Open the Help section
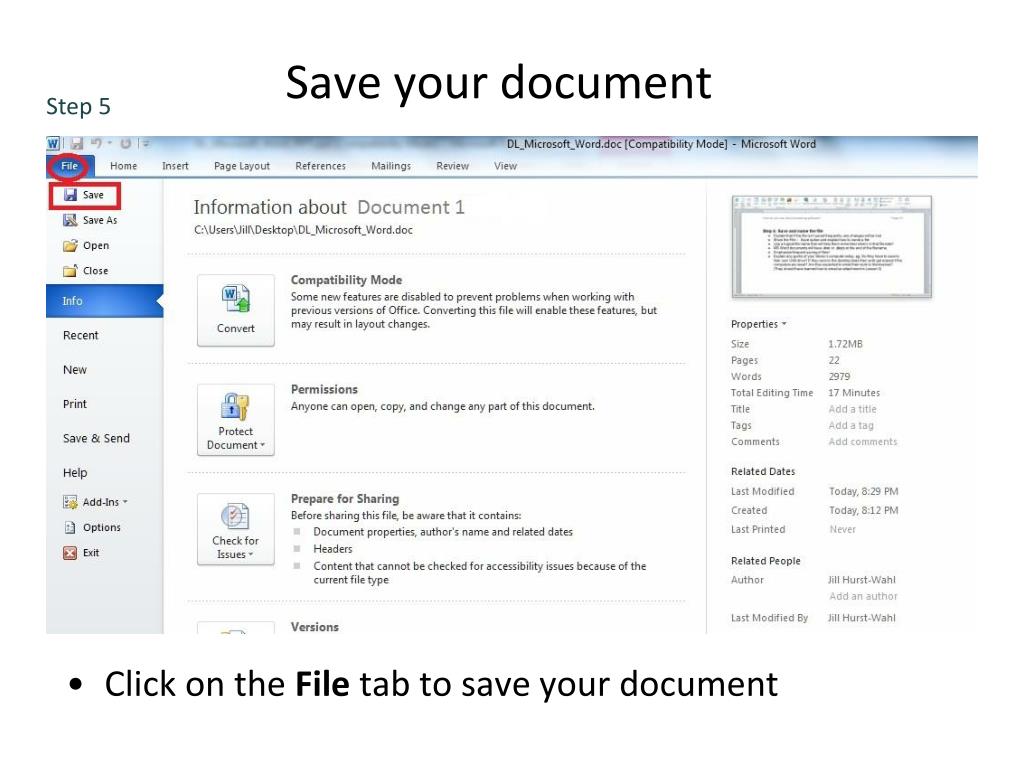This screenshot has width=1024, height=768. [74, 473]
